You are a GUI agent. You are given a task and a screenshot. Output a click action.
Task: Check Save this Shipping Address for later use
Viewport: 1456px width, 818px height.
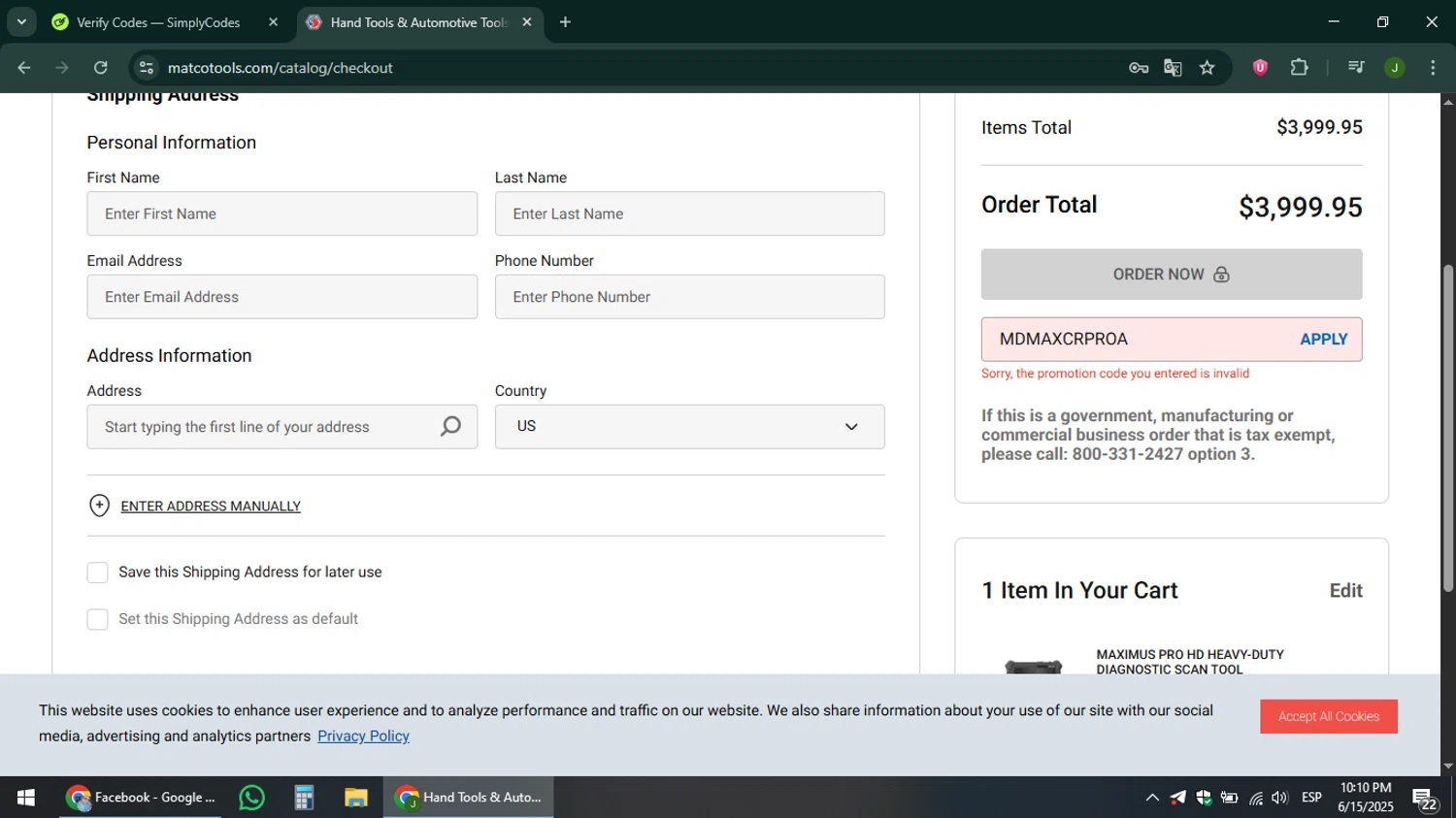click(98, 573)
